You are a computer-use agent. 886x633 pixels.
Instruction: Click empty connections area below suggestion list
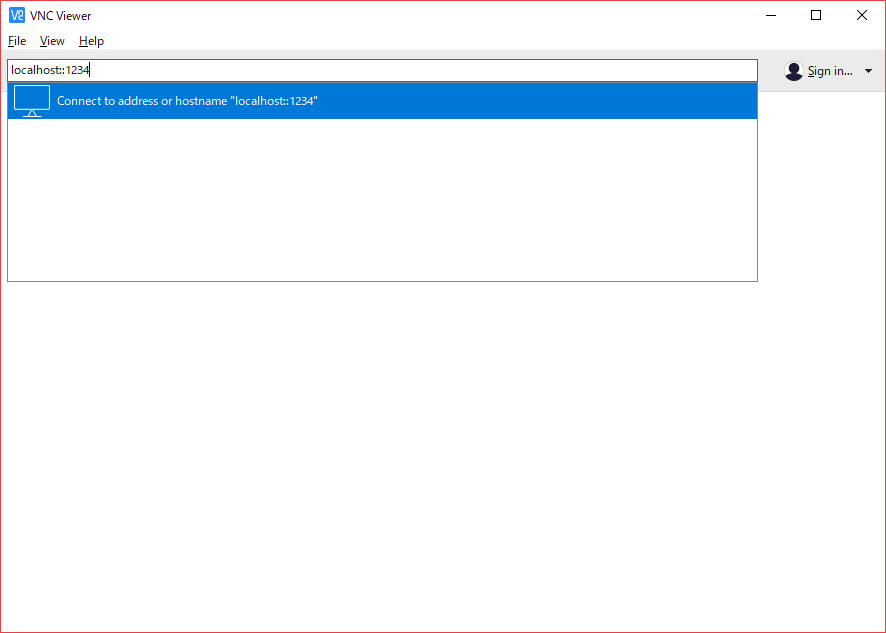[x=440, y=450]
